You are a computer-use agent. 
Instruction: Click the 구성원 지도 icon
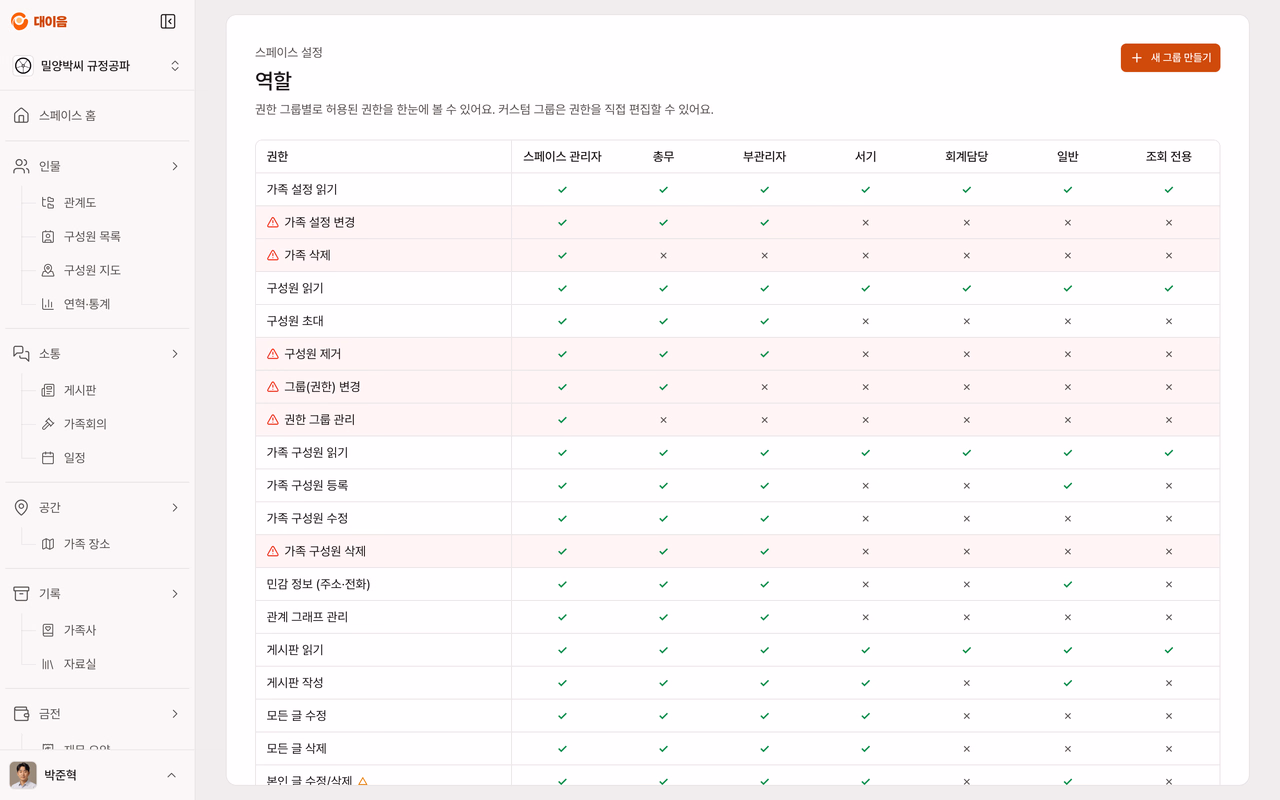tap(47, 270)
